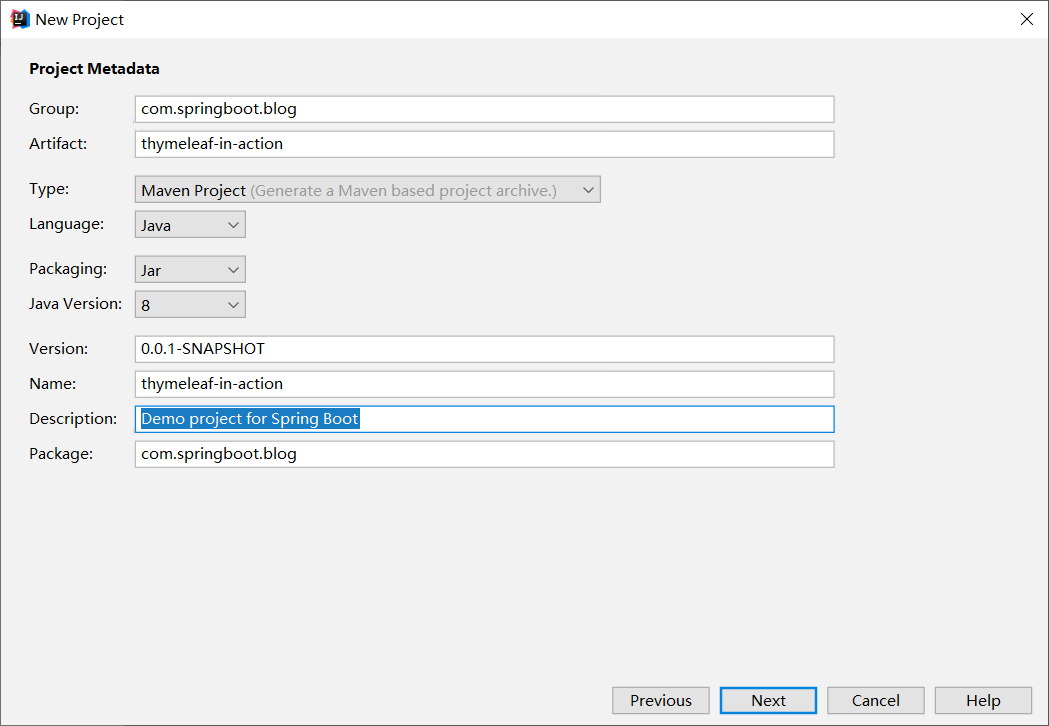
Task: Click the chevron arrow beside Jar
Action: coord(233,270)
